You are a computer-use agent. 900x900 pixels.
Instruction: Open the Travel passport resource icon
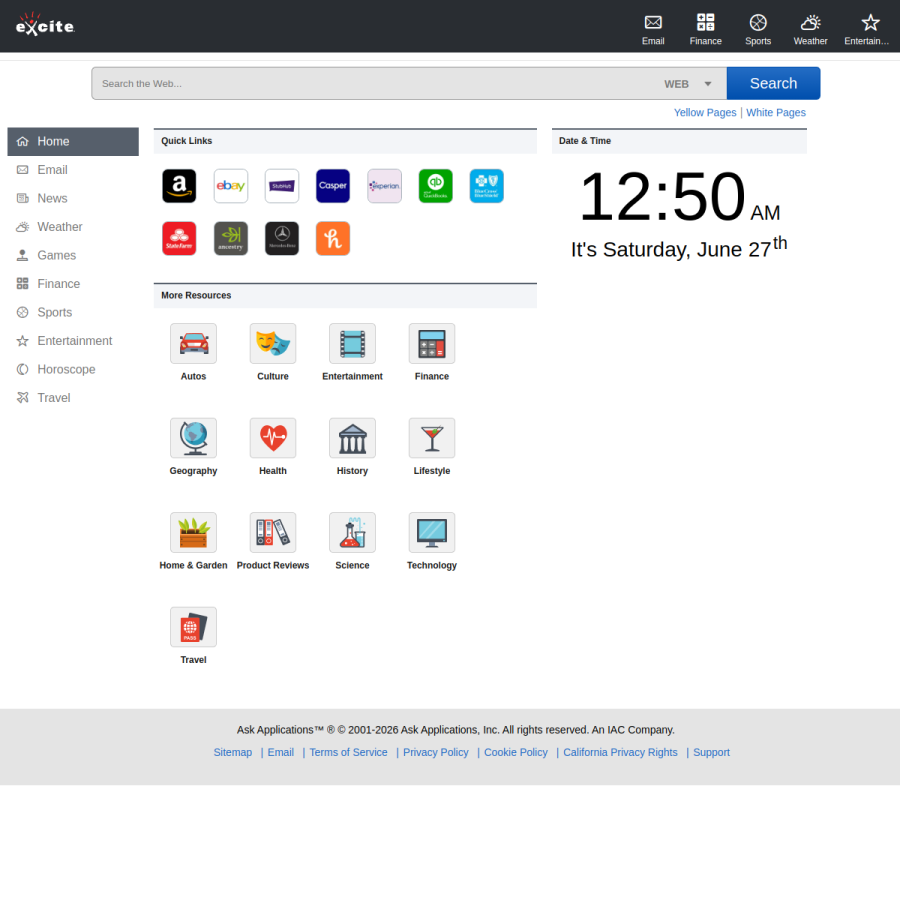[x=193, y=627]
